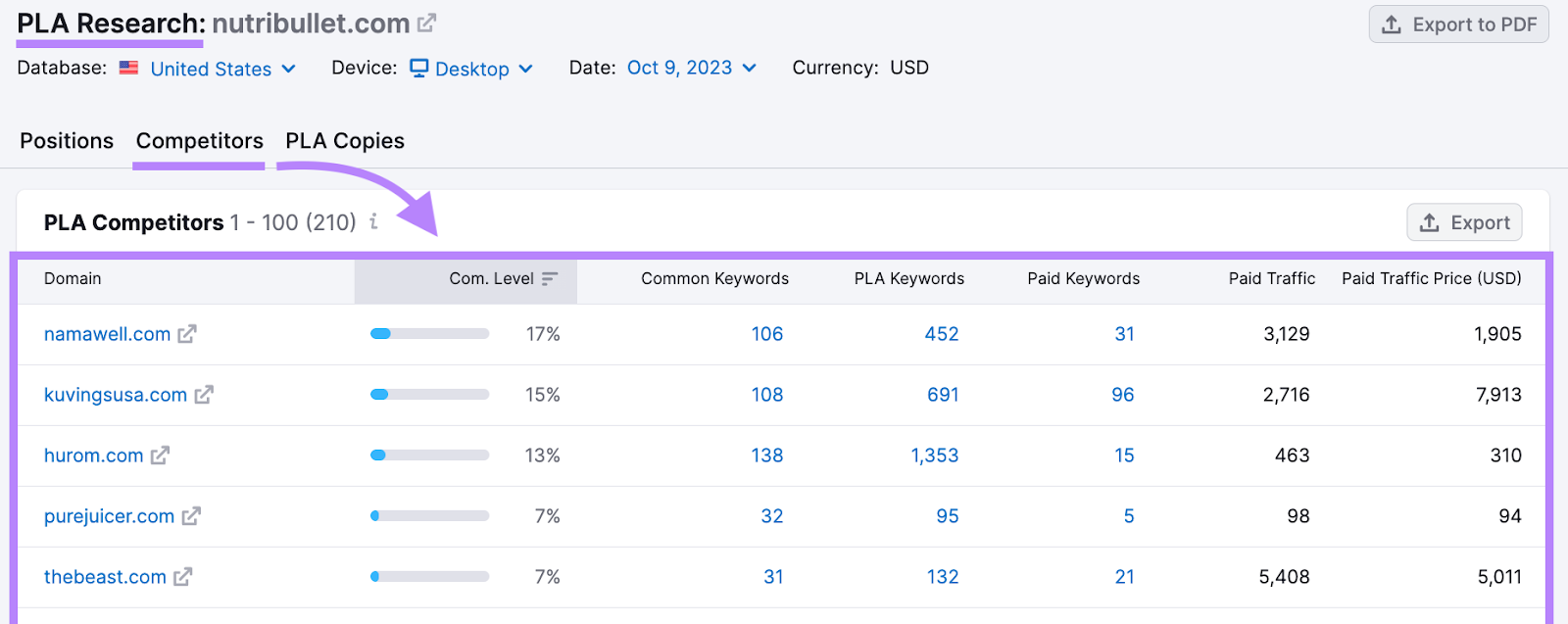
Task: Open the Desktop device dropdown
Action: [471, 69]
